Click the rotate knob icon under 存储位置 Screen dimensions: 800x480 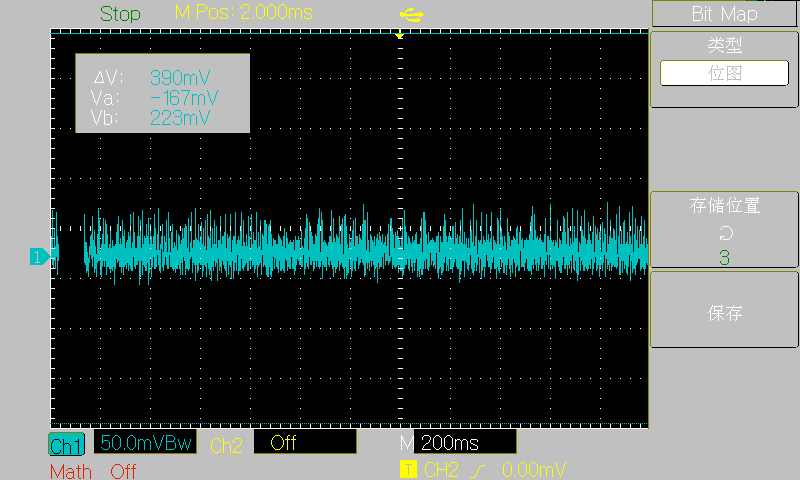pos(725,234)
